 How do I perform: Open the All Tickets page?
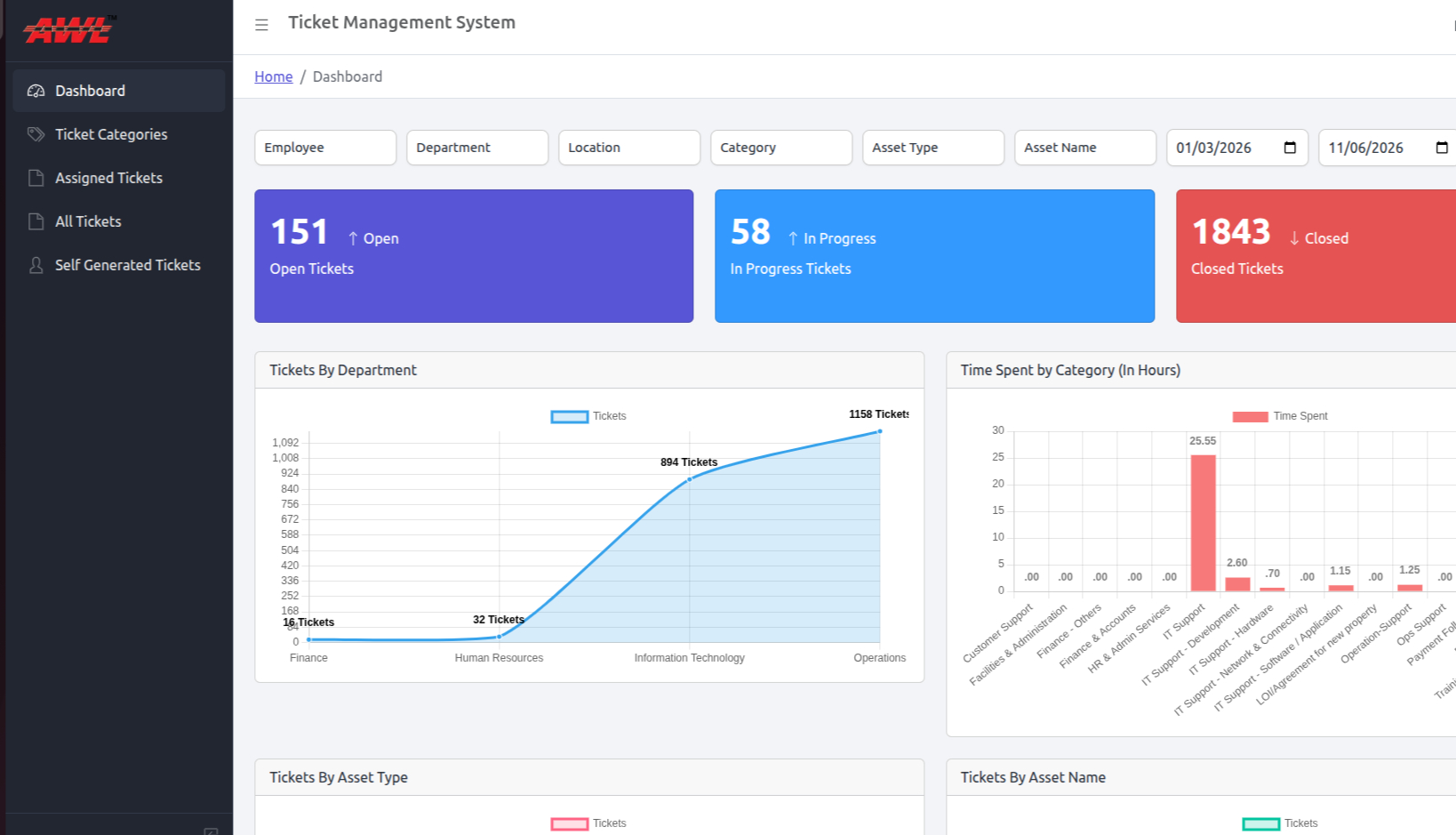[x=119, y=221]
